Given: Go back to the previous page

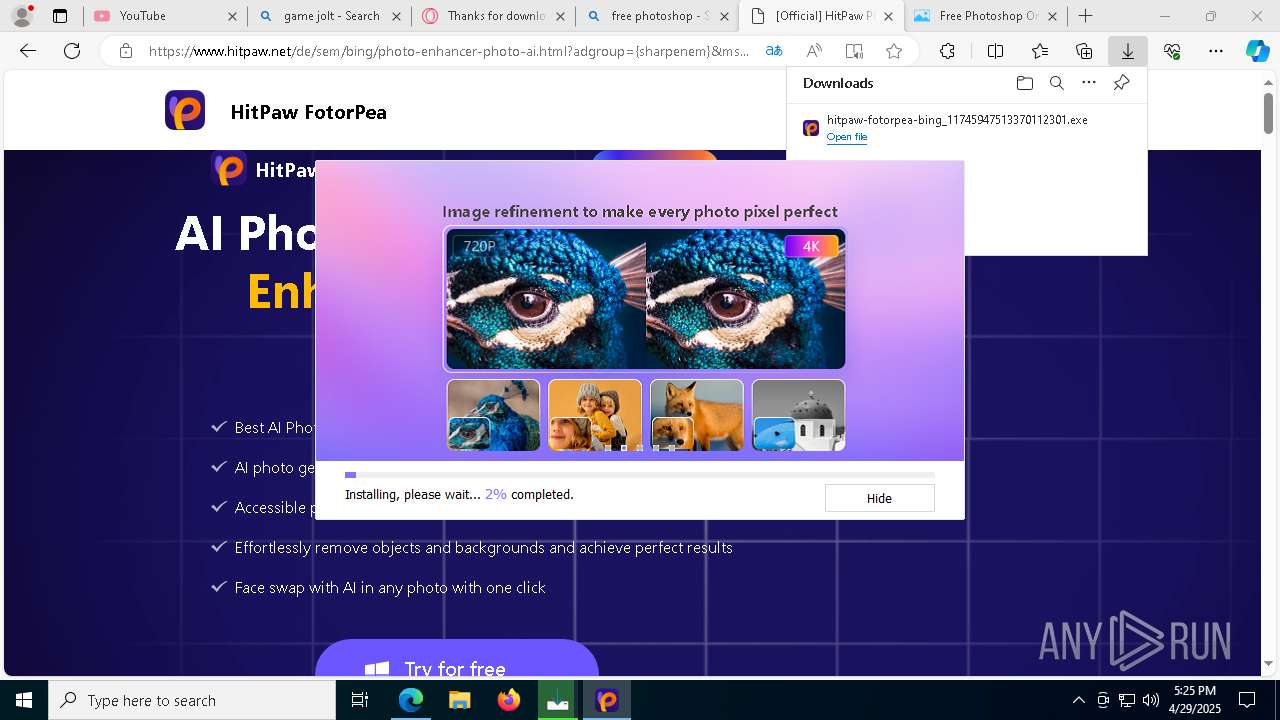Looking at the screenshot, I should pos(28,51).
